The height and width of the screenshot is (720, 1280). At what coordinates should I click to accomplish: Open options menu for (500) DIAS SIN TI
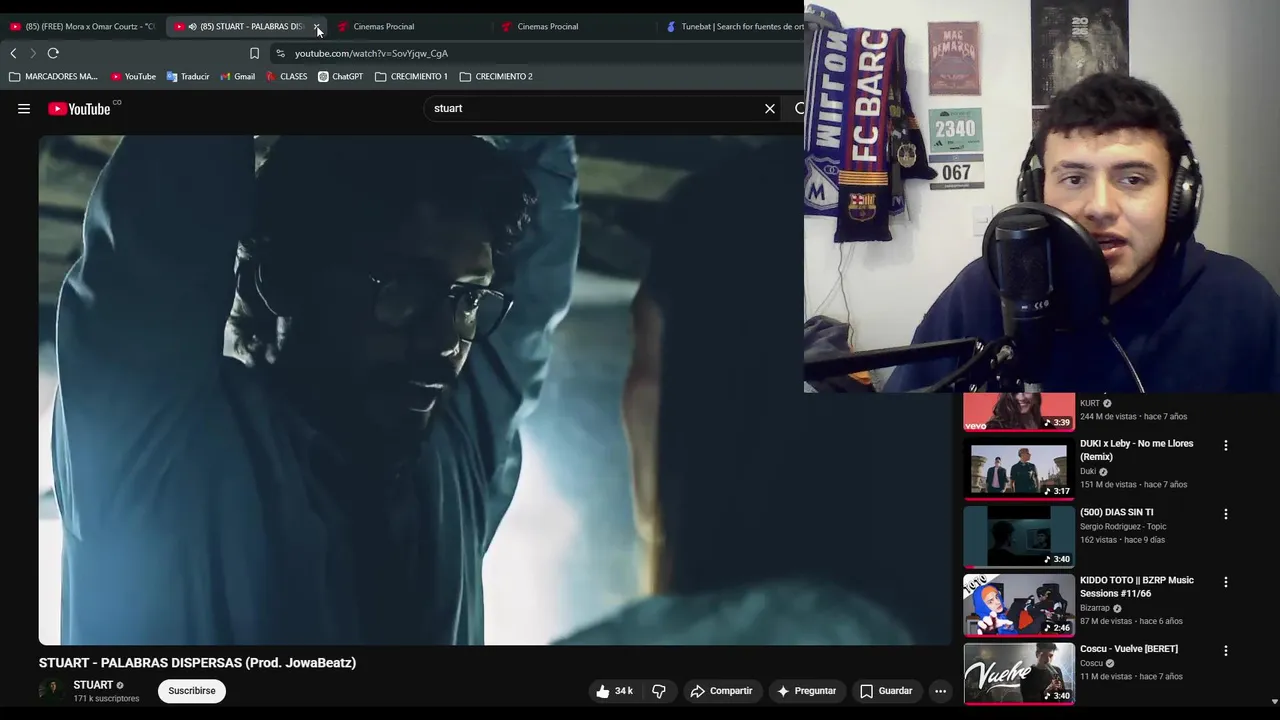(1226, 514)
